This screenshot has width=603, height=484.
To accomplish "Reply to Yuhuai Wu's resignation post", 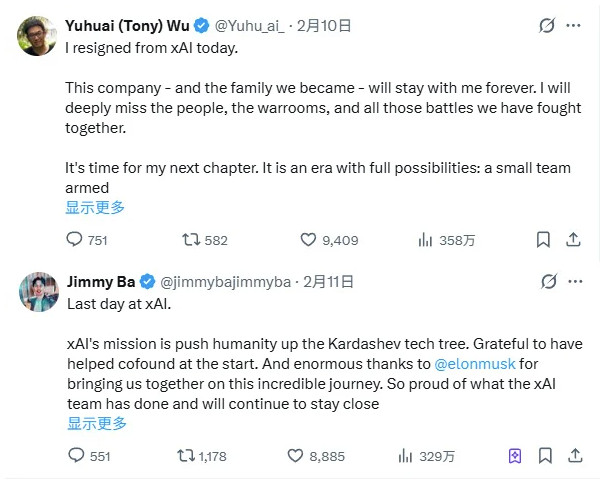I will point(75,240).
